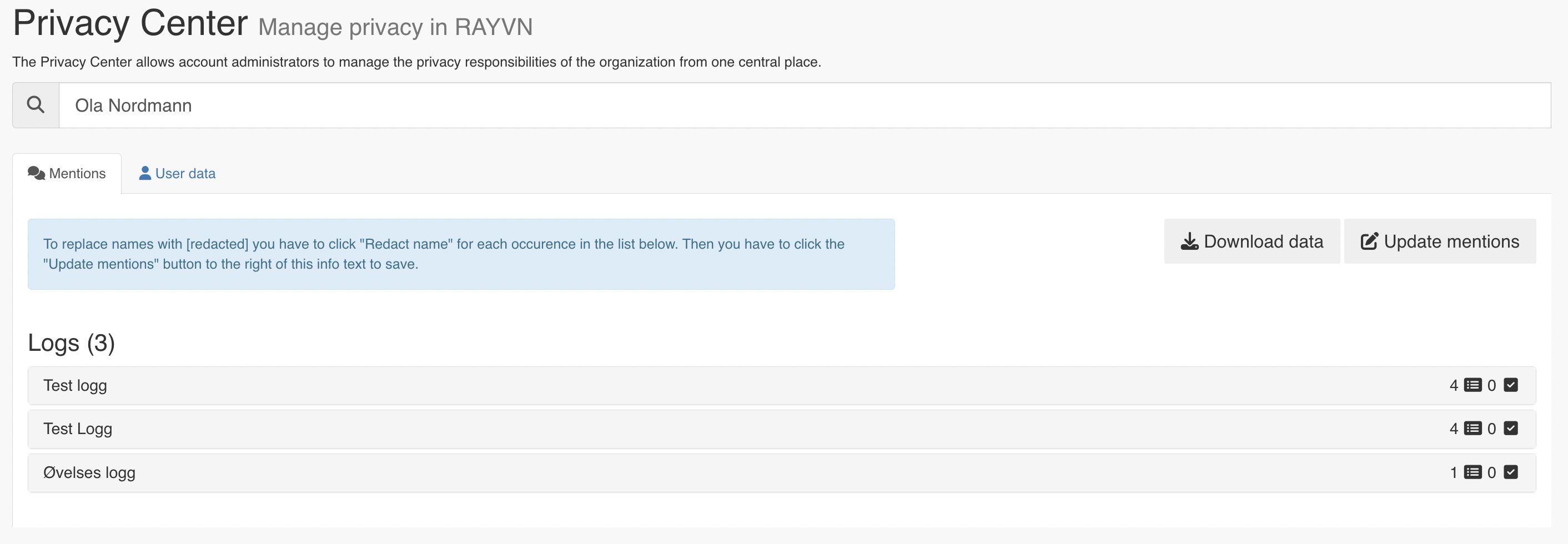This screenshot has height=544, width=1568.
Task: Click the checkmark icon in Test logg row
Action: 1510,385
